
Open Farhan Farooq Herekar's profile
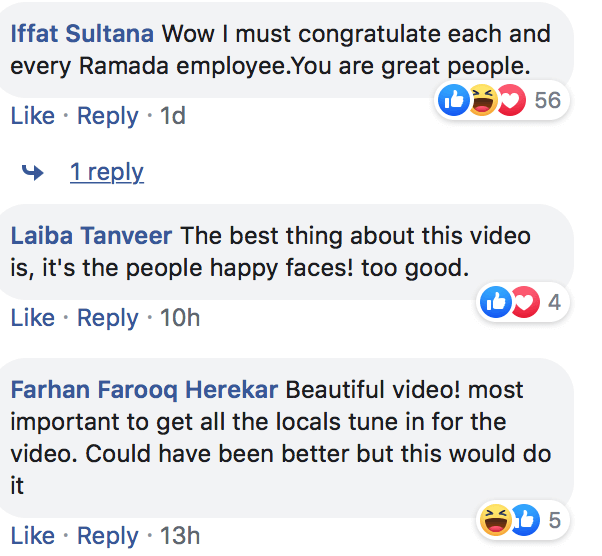[x=144, y=390]
